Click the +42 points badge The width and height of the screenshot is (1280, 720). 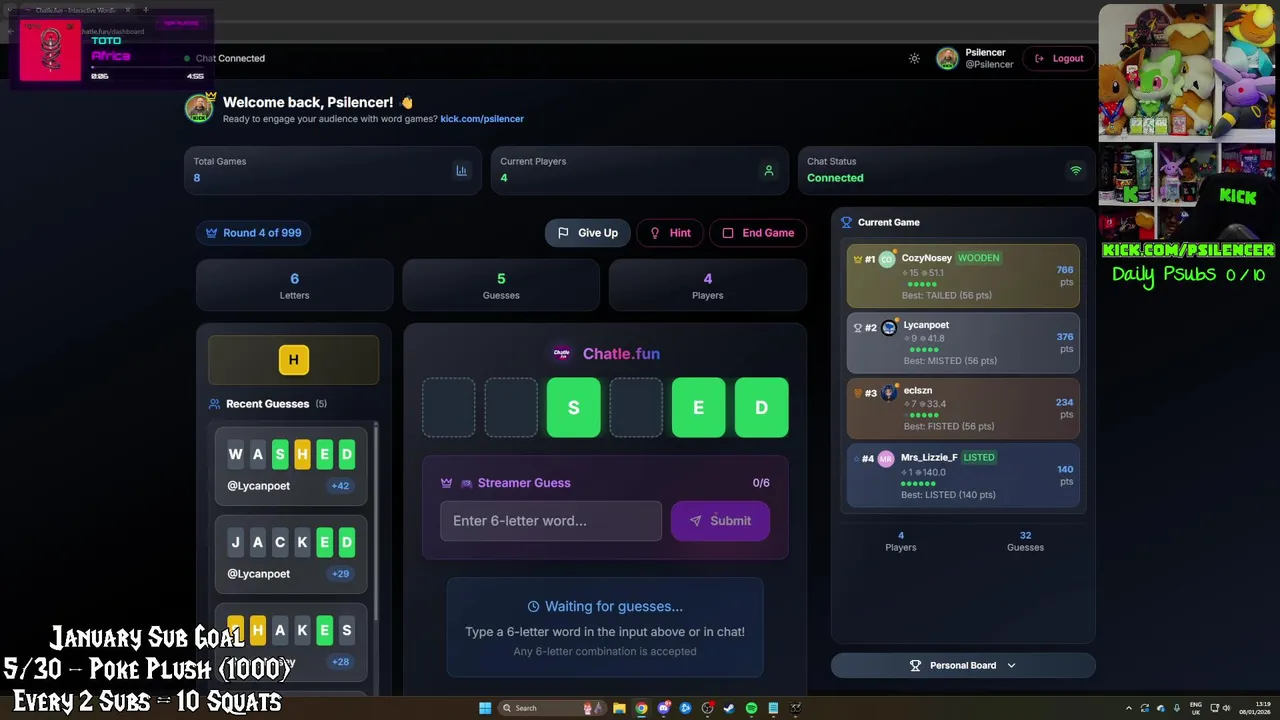pos(340,486)
